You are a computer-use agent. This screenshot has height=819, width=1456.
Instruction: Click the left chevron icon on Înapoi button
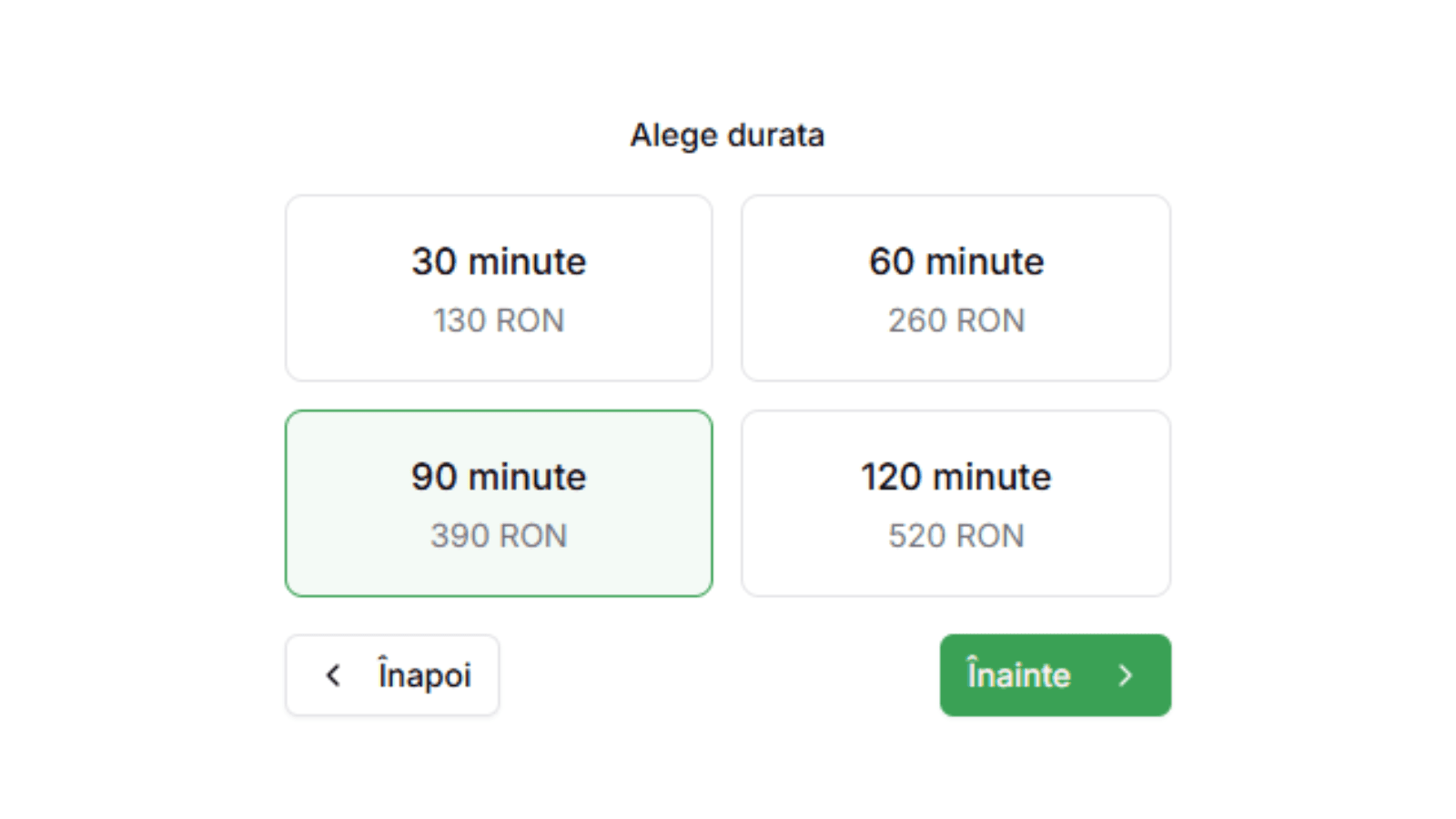333,675
